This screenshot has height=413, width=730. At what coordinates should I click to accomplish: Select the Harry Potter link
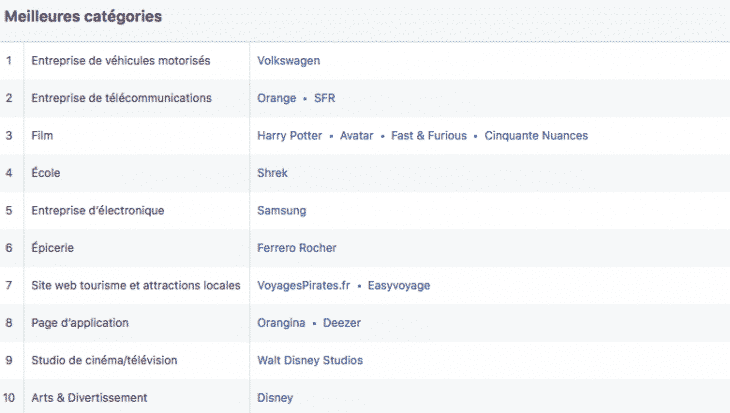click(289, 136)
